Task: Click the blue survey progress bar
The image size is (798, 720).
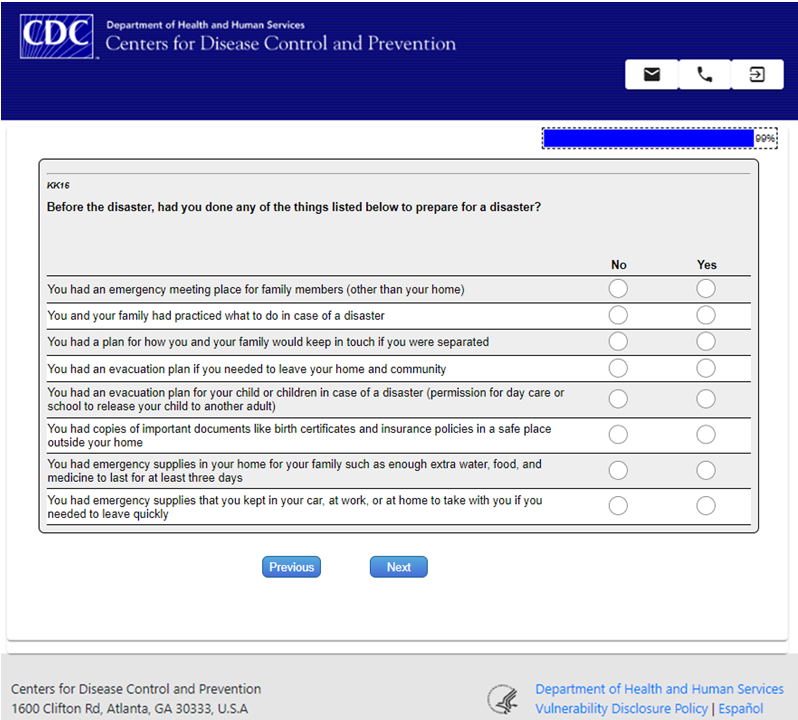Action: (x=649, y=138)
